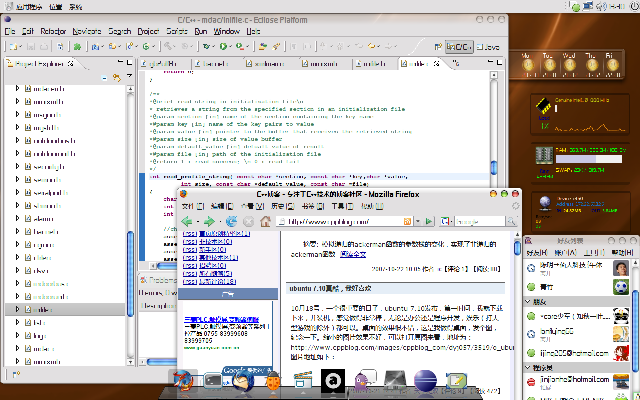Click the Firefox icon in the dock
Screen dimensions: 640x400
(182, 380)
